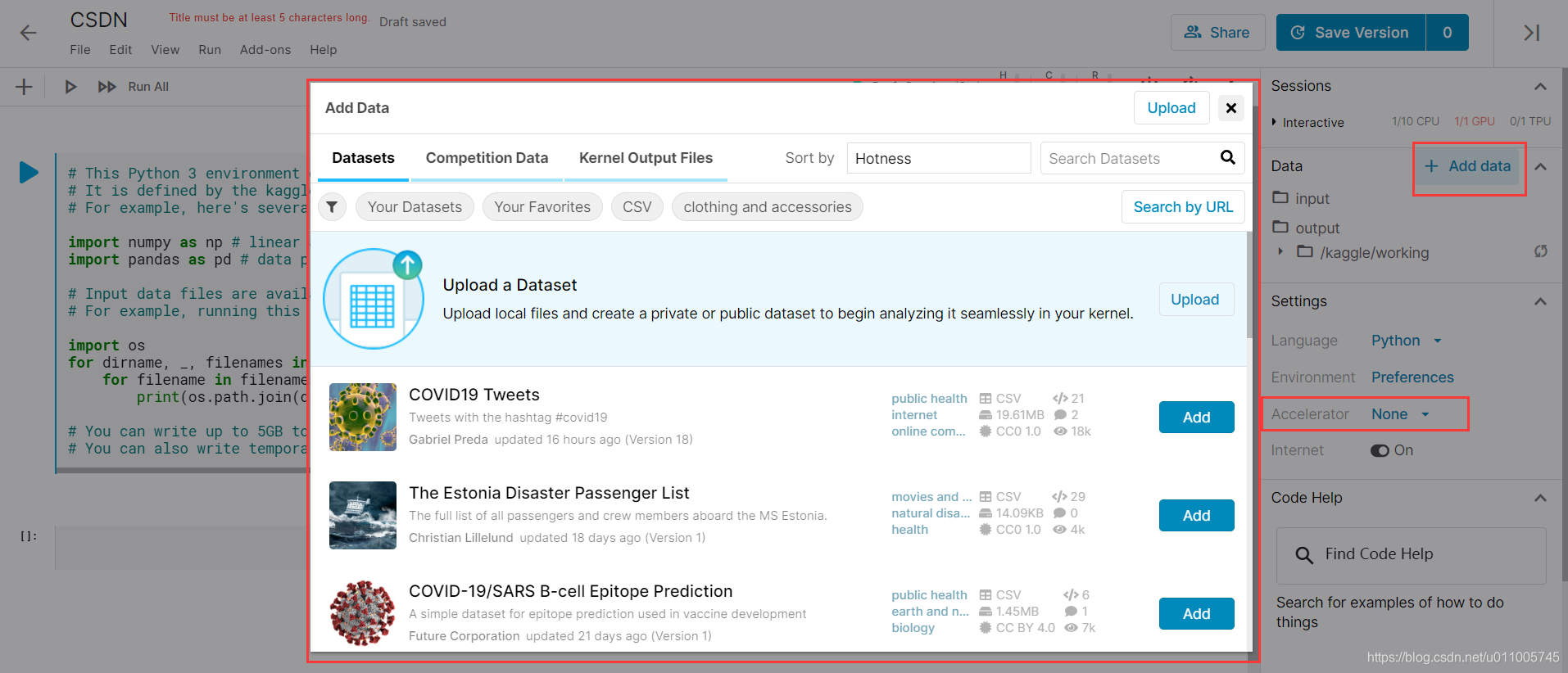
Task: Open the Add-ons menu
Action: tap(265, 50)
